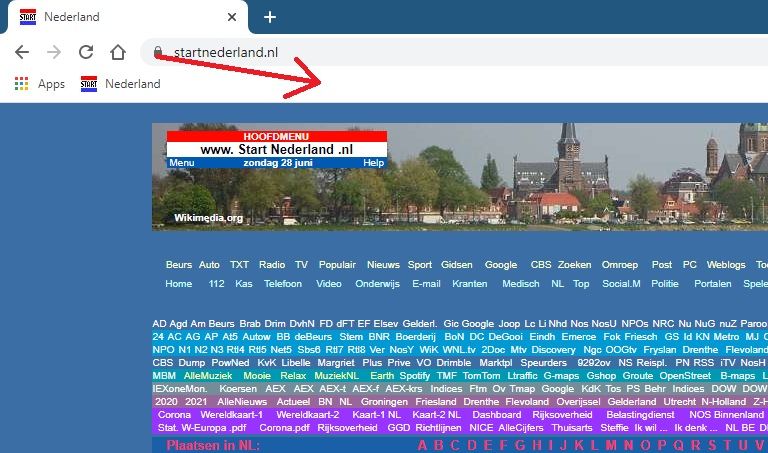Open the Dashboard link

[496, 415]
